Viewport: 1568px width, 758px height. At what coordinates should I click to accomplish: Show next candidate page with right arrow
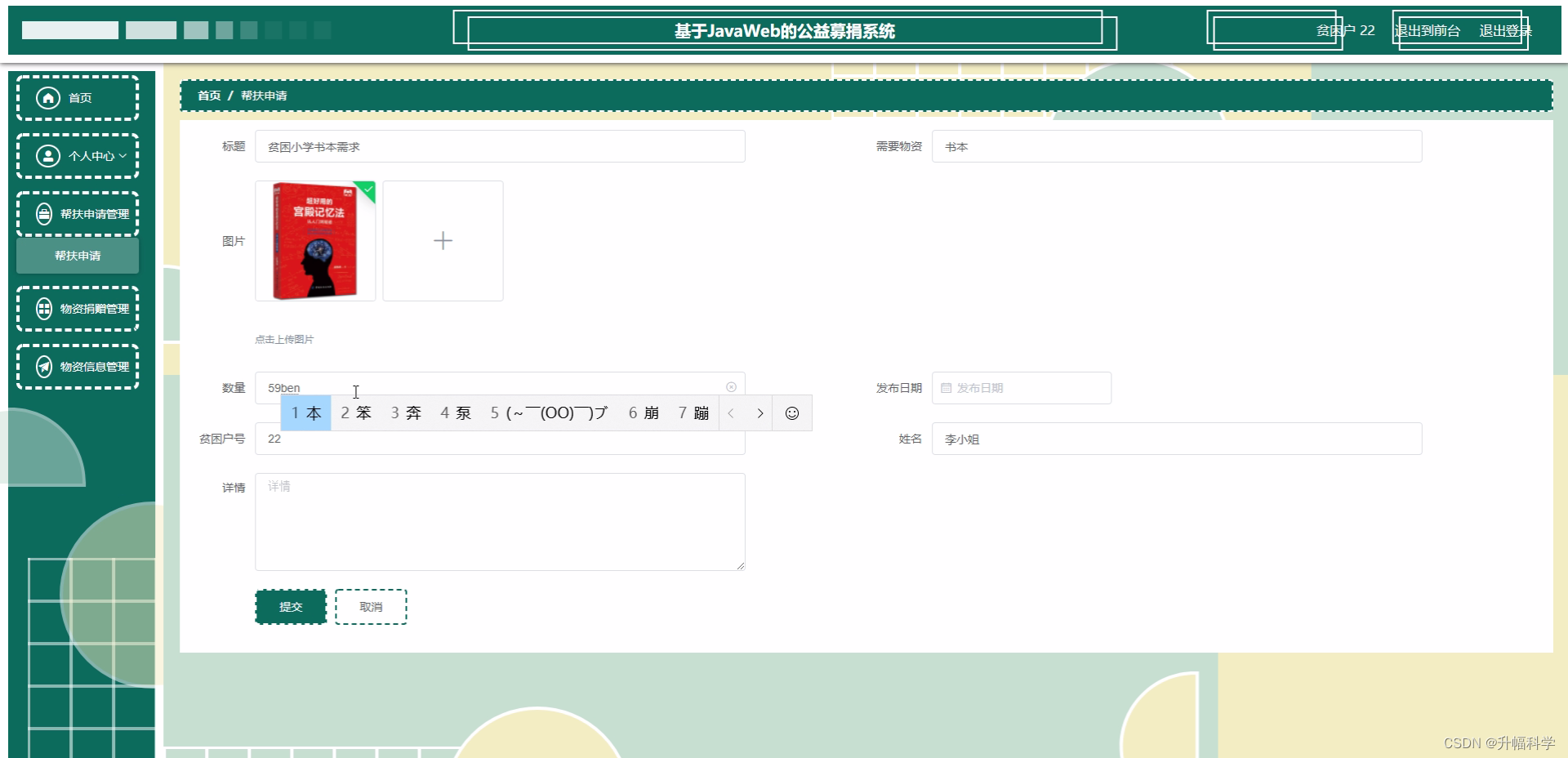(x=760, y=413)
